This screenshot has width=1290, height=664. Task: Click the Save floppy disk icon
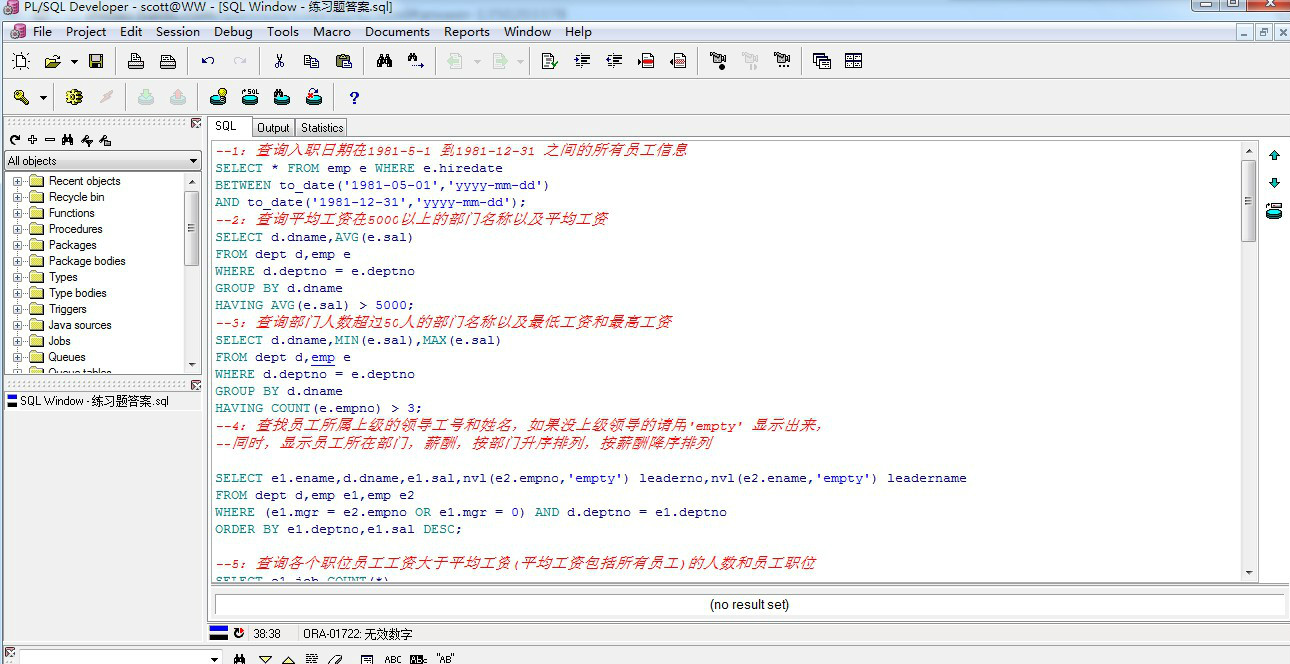pos(96,61)
